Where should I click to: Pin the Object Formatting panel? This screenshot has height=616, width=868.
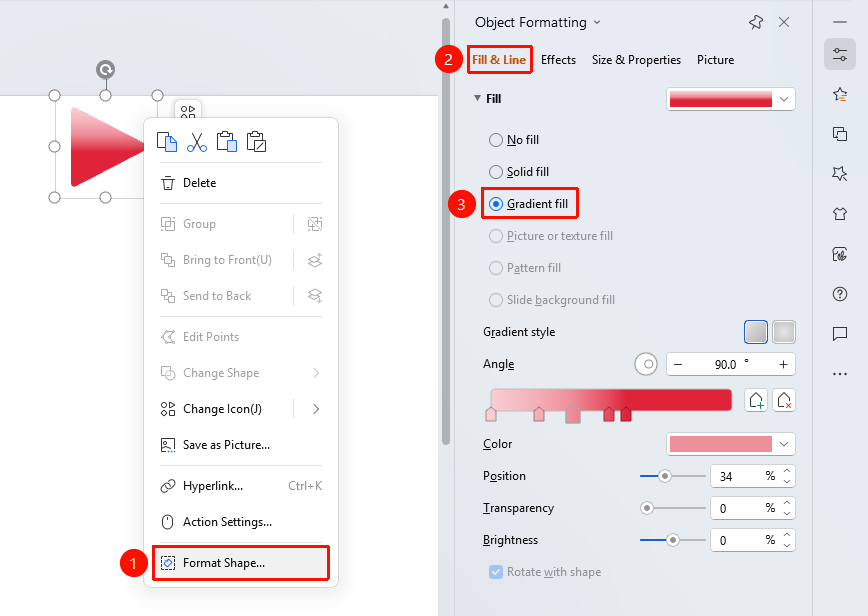[x=756, y=22]
